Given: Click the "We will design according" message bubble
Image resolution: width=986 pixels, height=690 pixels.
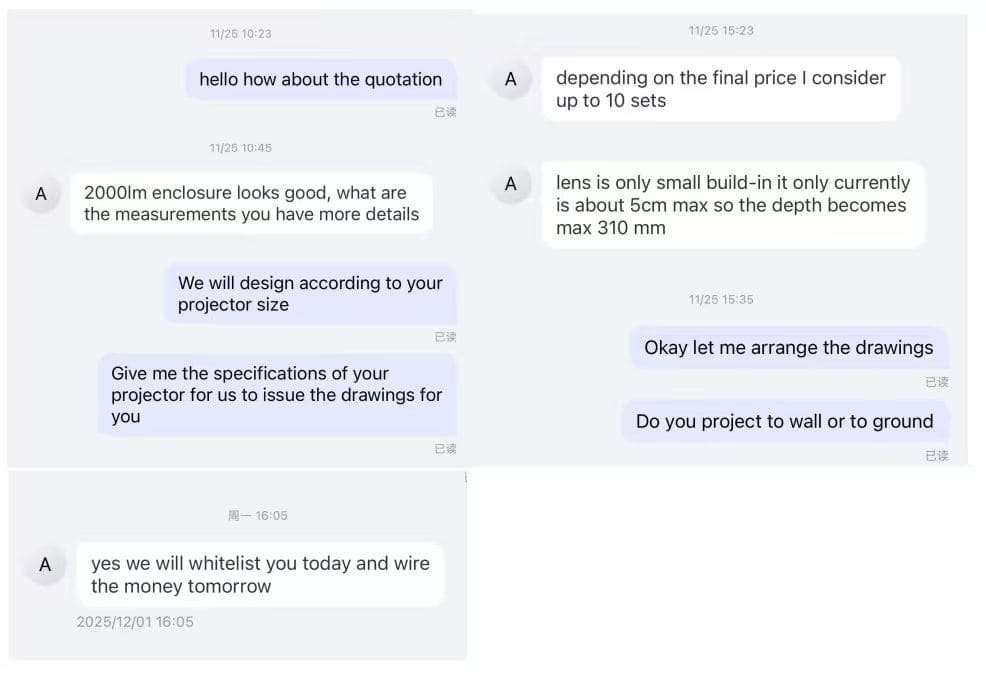Looking at the screenshot, I should [310, 294].
